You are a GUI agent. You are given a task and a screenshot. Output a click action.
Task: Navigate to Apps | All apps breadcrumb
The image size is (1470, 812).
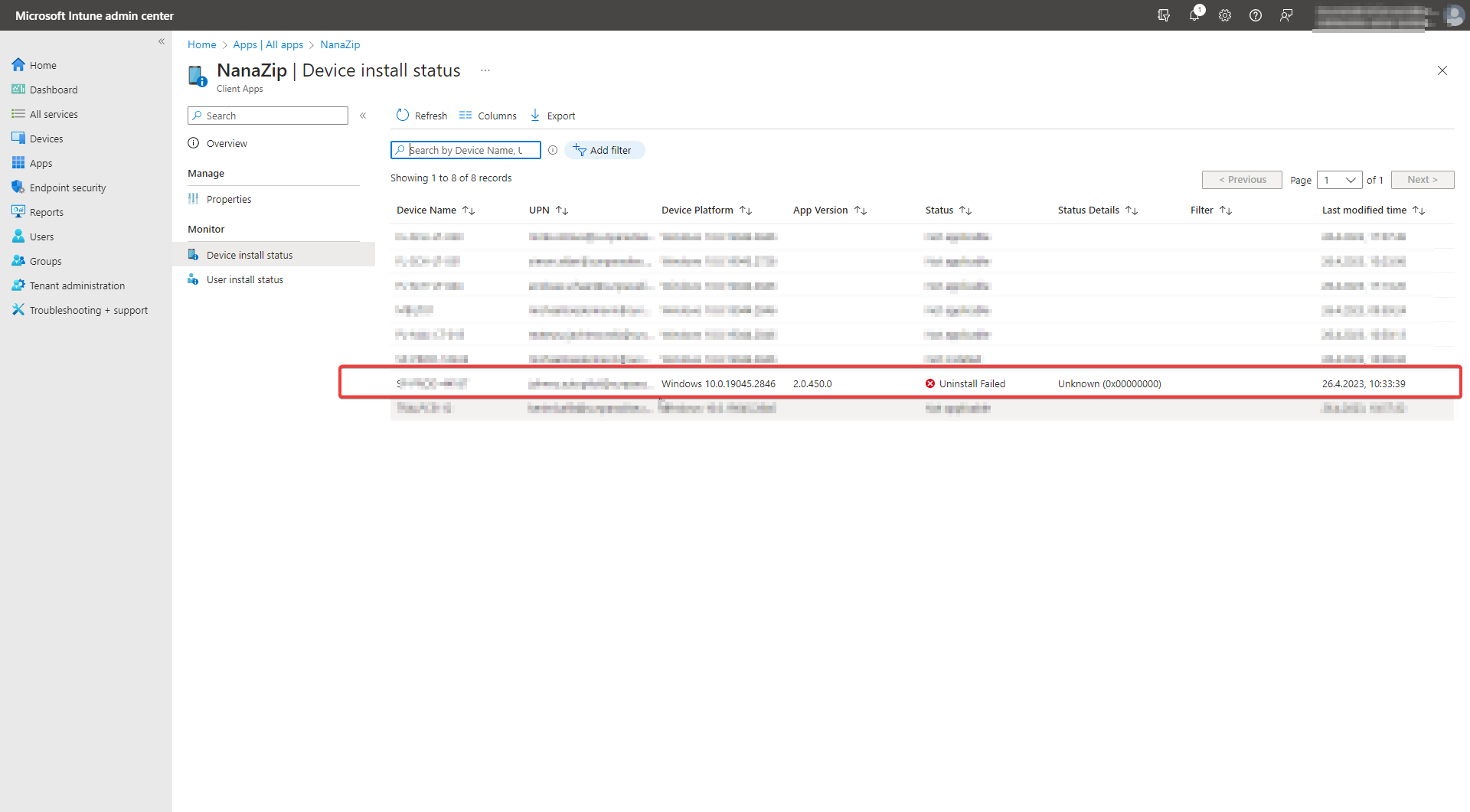[x=268, y=44]
